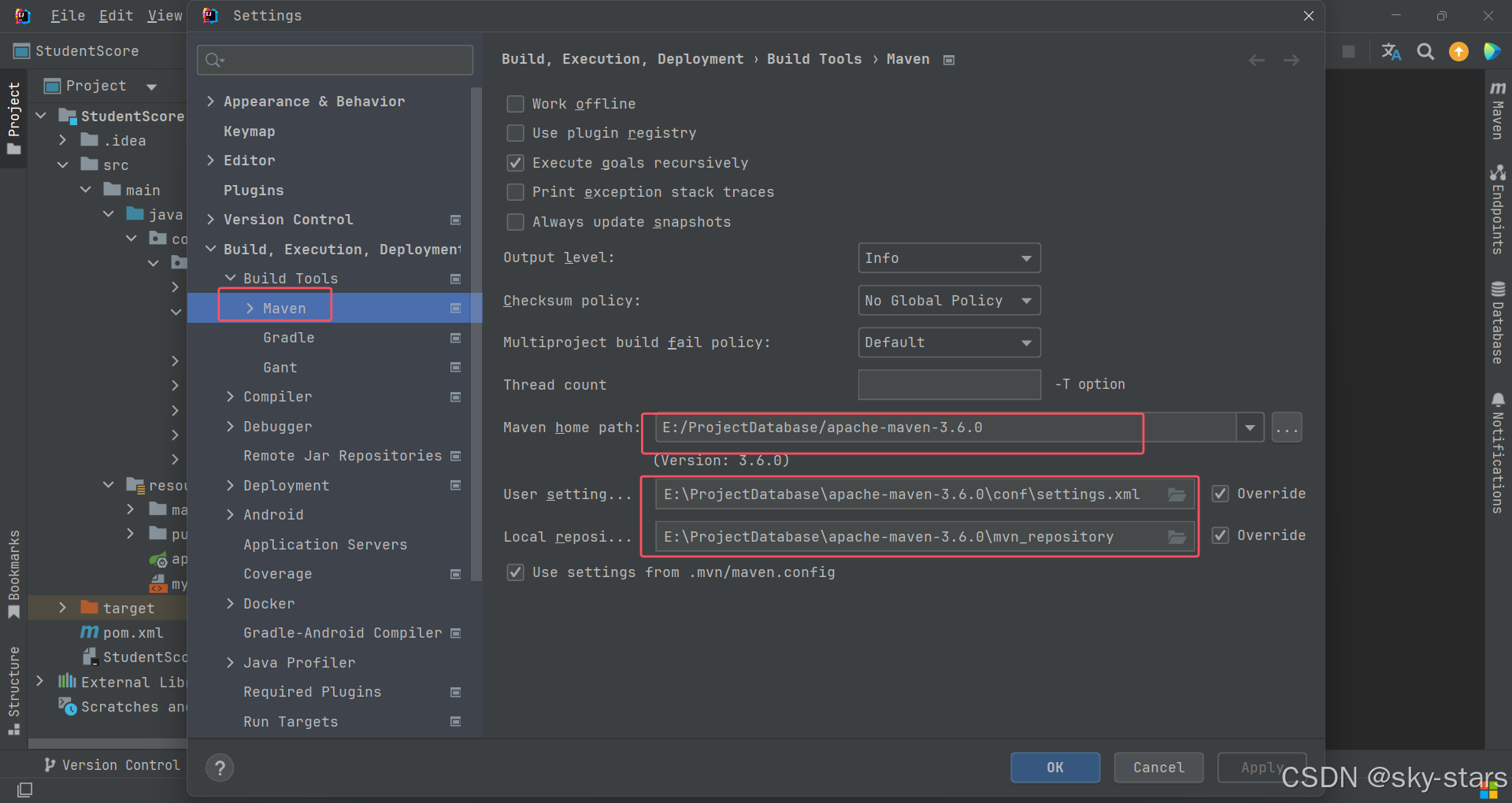The image size is (1512, 803).
Task: Enable Work offline checkbox
Action: pyautogui.click(x=515, y=104)
